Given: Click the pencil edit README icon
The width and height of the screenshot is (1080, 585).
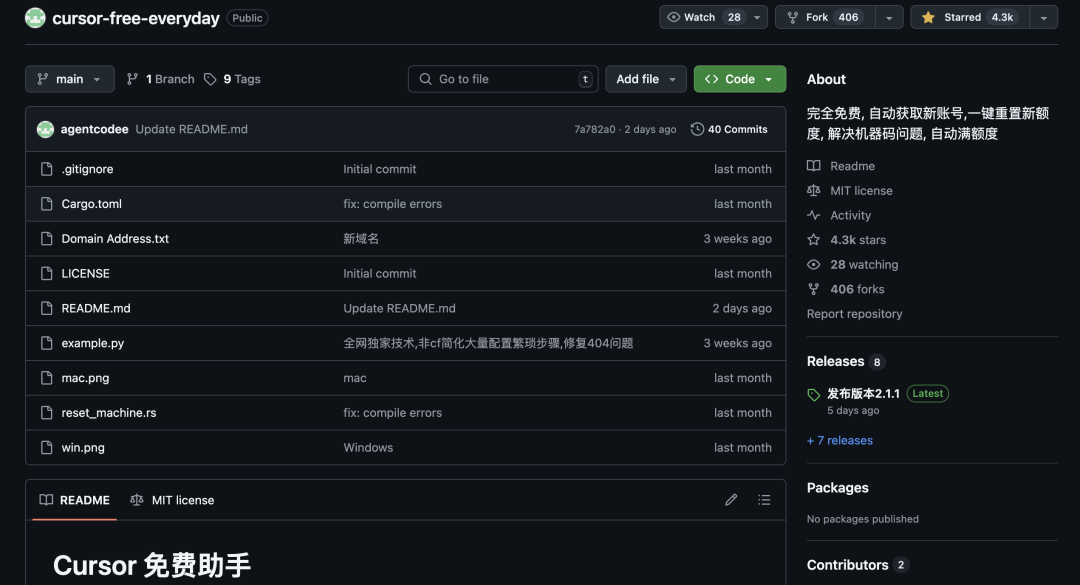Looking at the screenshot, I should click(x=731, y=500).
